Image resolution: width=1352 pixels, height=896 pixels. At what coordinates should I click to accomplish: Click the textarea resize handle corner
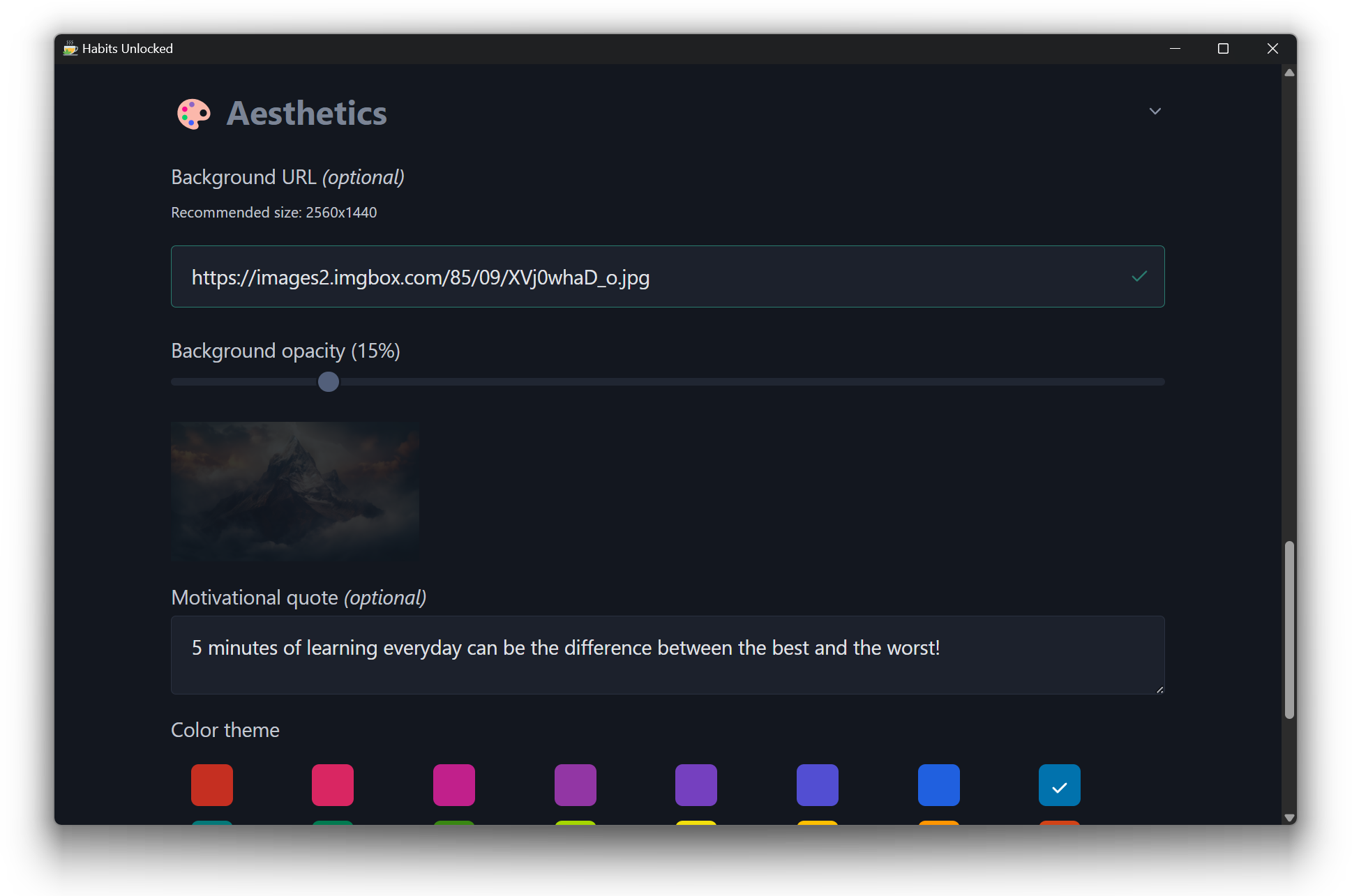coord(1159,690)
